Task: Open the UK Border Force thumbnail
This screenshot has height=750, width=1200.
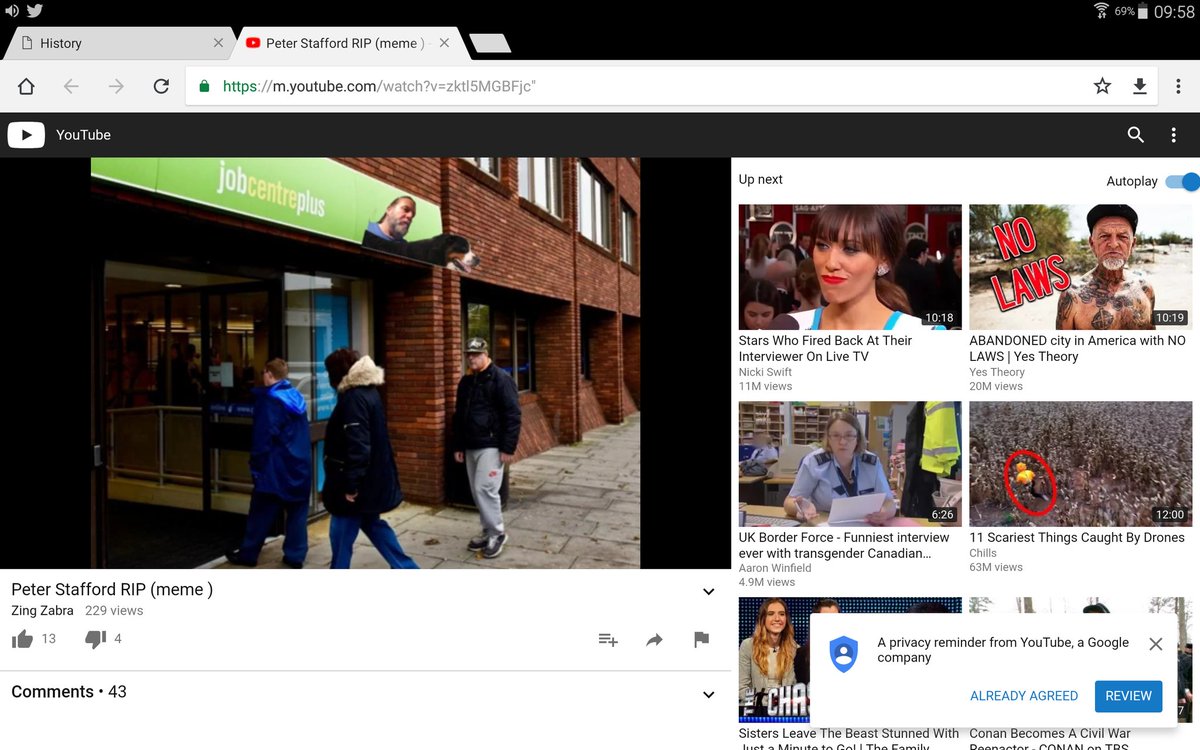Action: tap(850, 464)
